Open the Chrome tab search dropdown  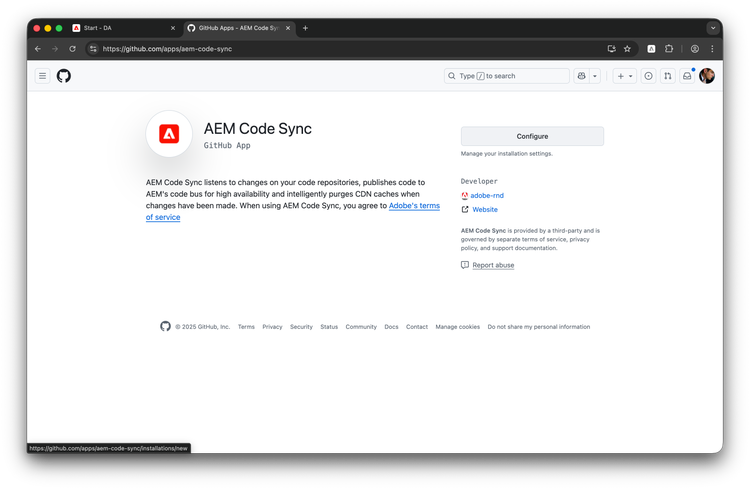coord(713,28)
